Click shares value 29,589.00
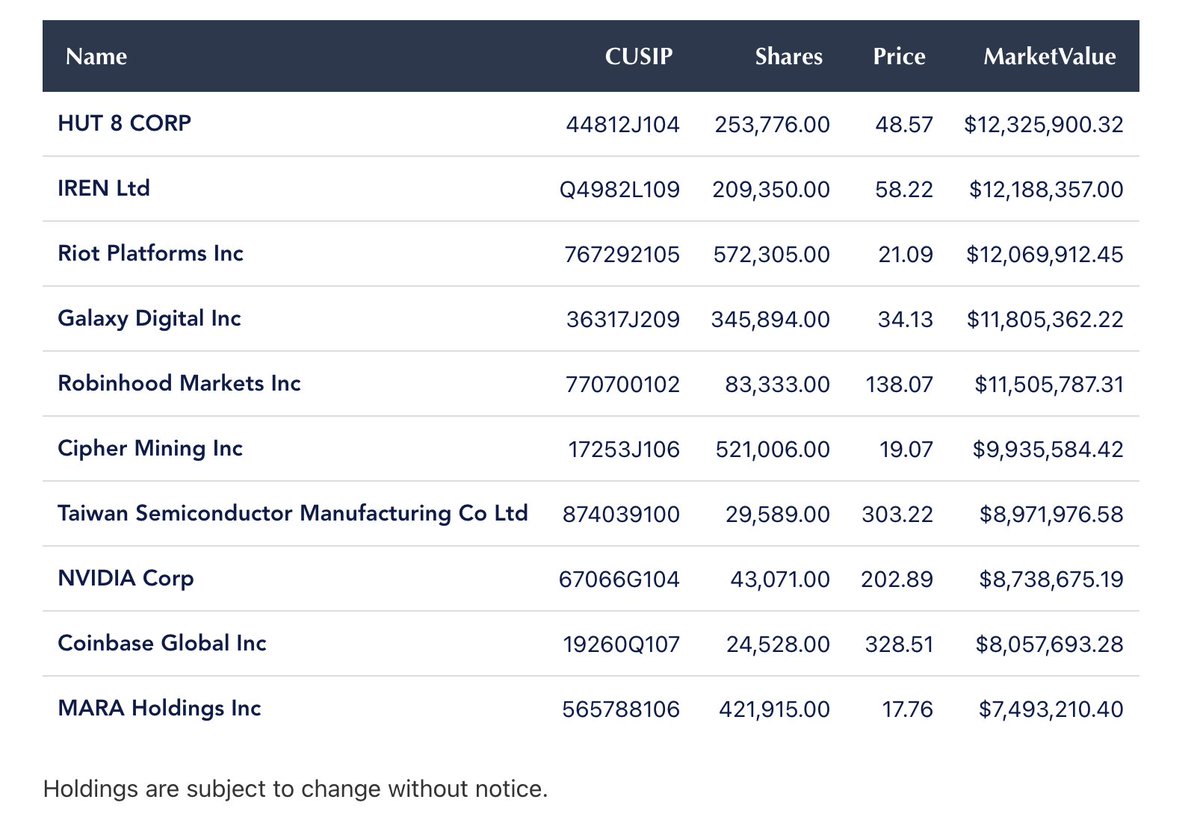Image resolution: width=1200 pixels, height=823 pixels. coord(778,515)
